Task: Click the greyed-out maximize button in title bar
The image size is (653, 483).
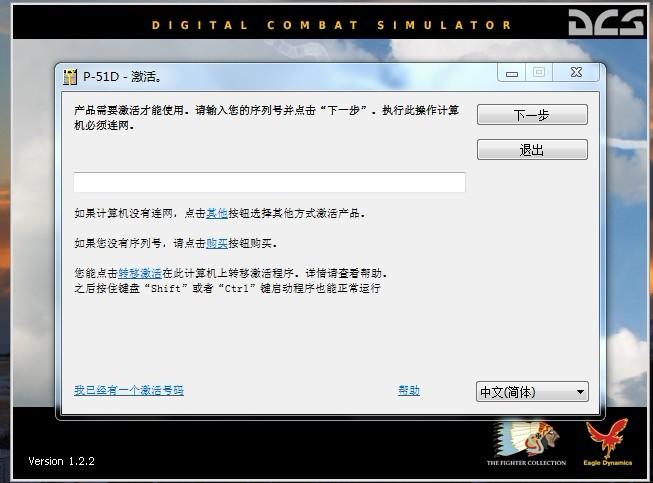Action: coord(539,73)
